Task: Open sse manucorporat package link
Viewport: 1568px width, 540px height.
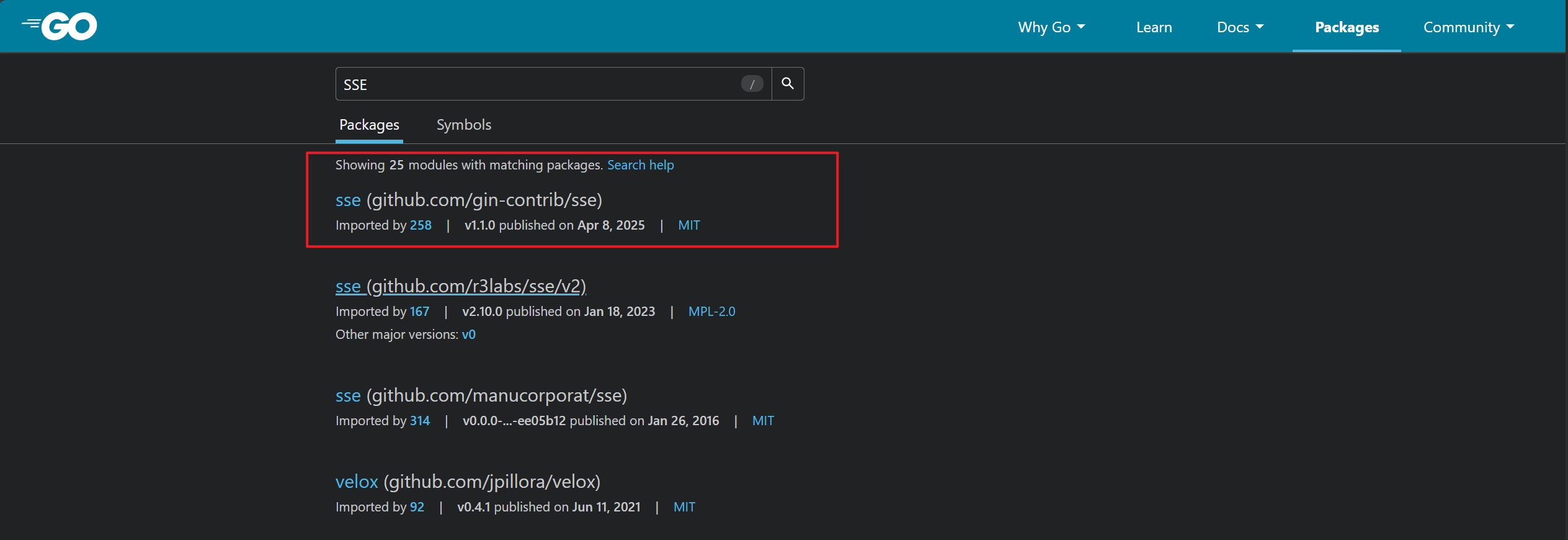Action: (481, 395)
